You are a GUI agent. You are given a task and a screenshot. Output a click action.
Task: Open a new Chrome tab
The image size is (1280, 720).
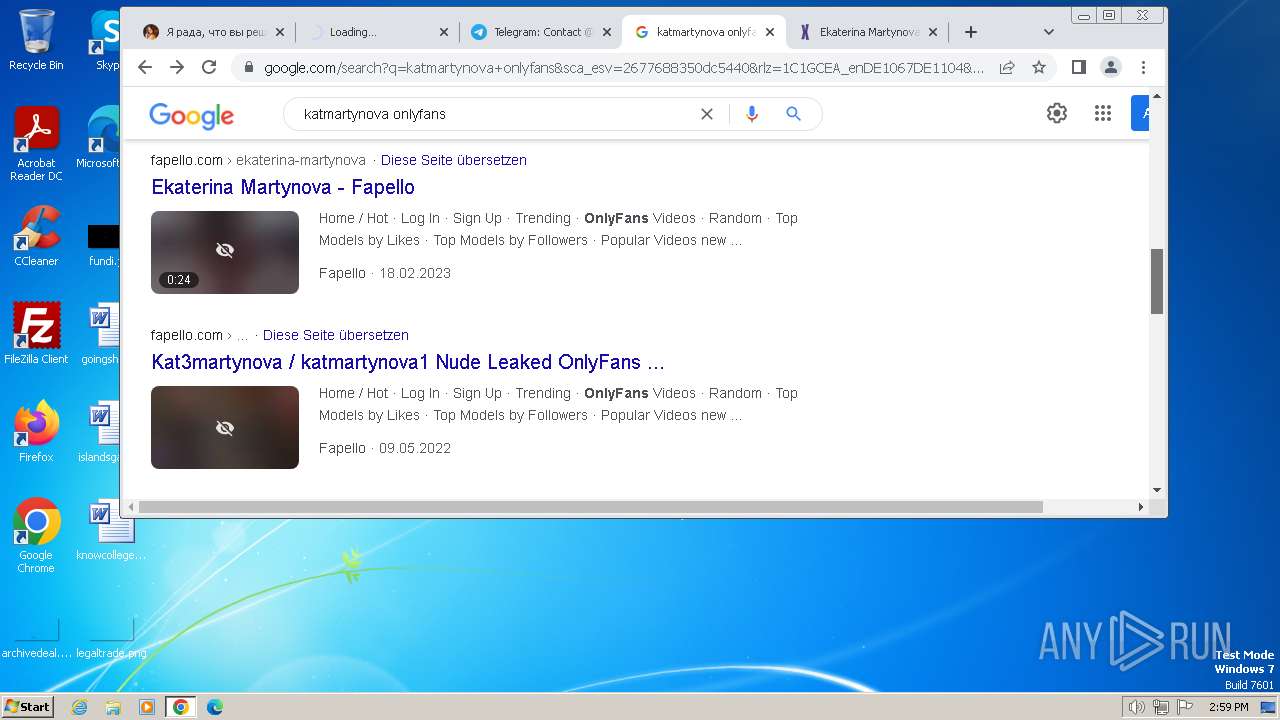point(970,32)
